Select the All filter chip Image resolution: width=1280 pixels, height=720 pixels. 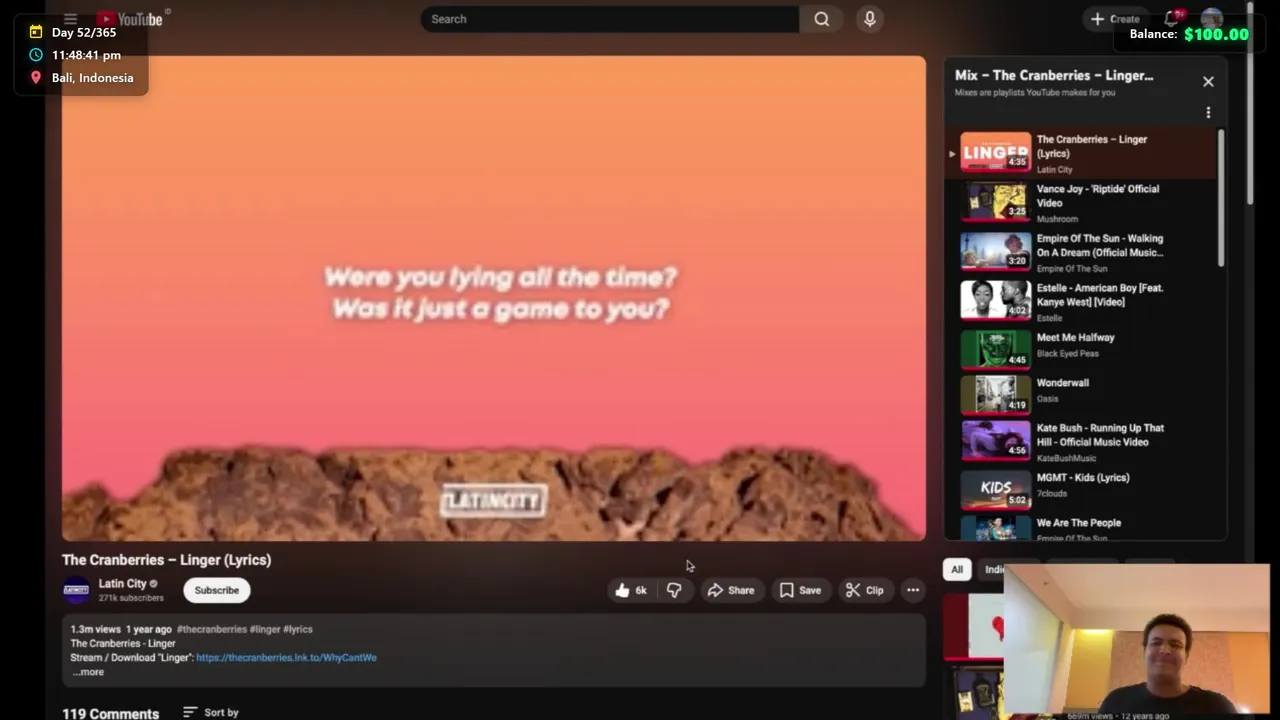coord(957,570)
